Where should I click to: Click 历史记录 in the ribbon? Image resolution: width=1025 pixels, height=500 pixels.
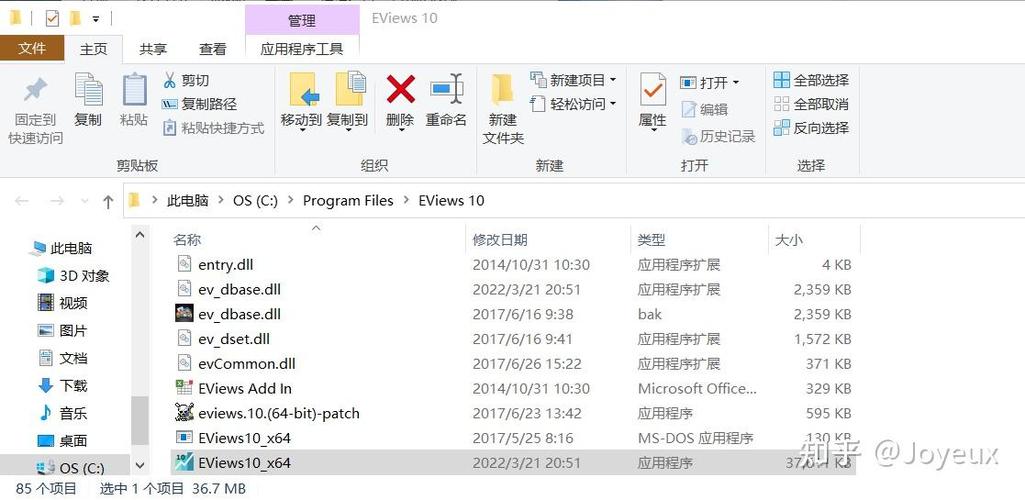click(718, 136)
